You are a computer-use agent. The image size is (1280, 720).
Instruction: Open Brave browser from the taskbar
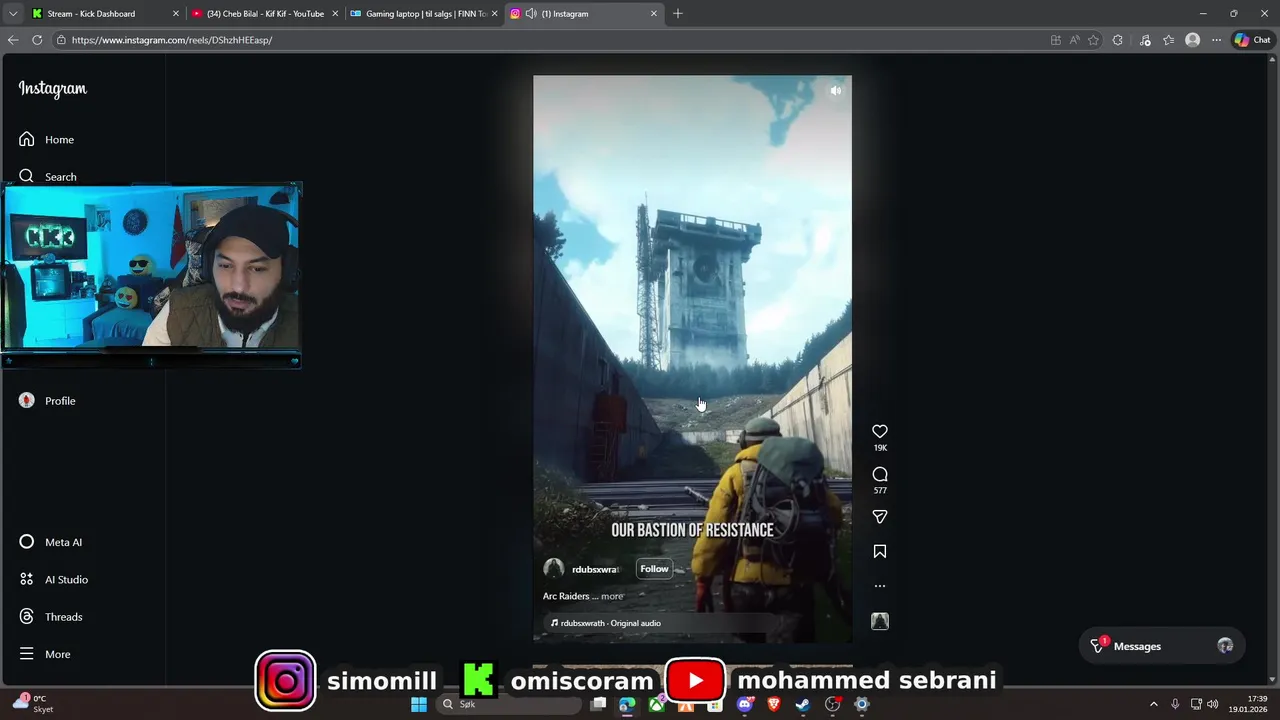tap(773, 704)
